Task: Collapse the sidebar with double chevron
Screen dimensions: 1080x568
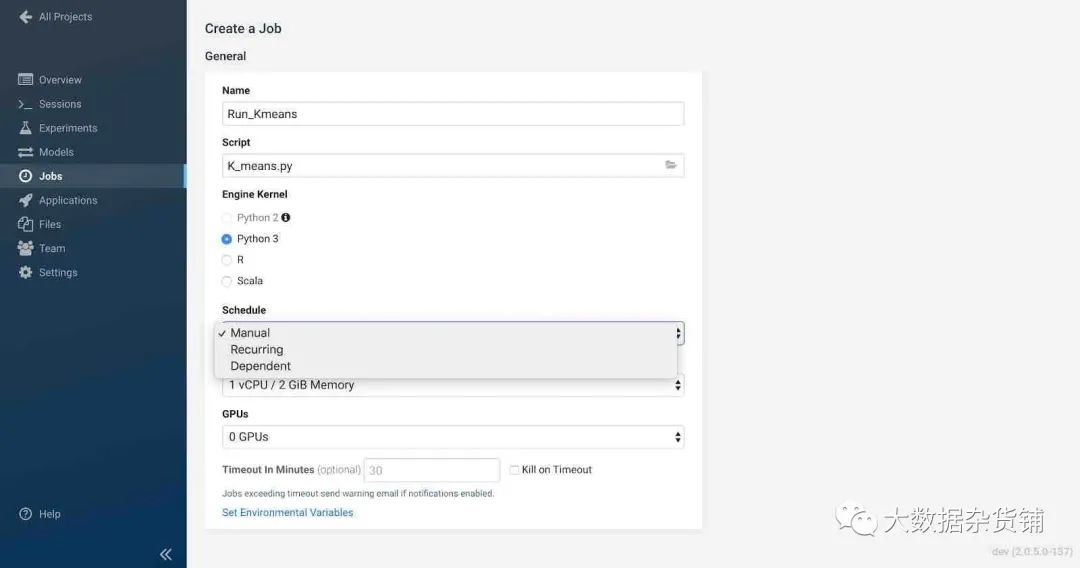Action: point(166,554)
